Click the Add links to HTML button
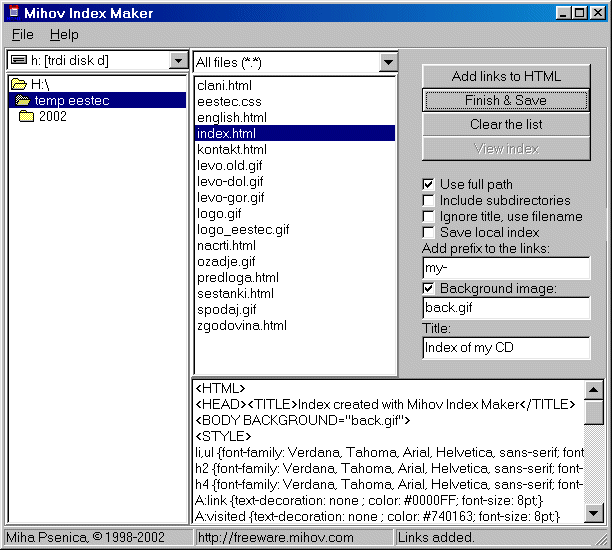This screenshot has width=612, height=550. pos(506,76)
